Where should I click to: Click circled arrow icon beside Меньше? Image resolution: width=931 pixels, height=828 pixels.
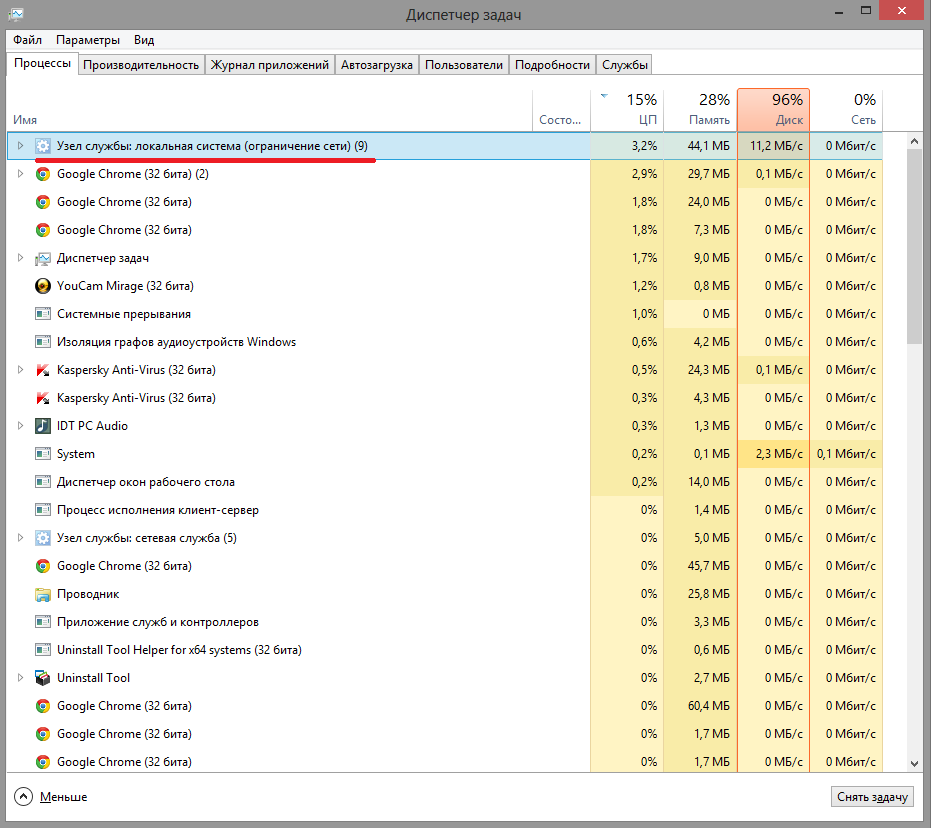click(23, 797)
